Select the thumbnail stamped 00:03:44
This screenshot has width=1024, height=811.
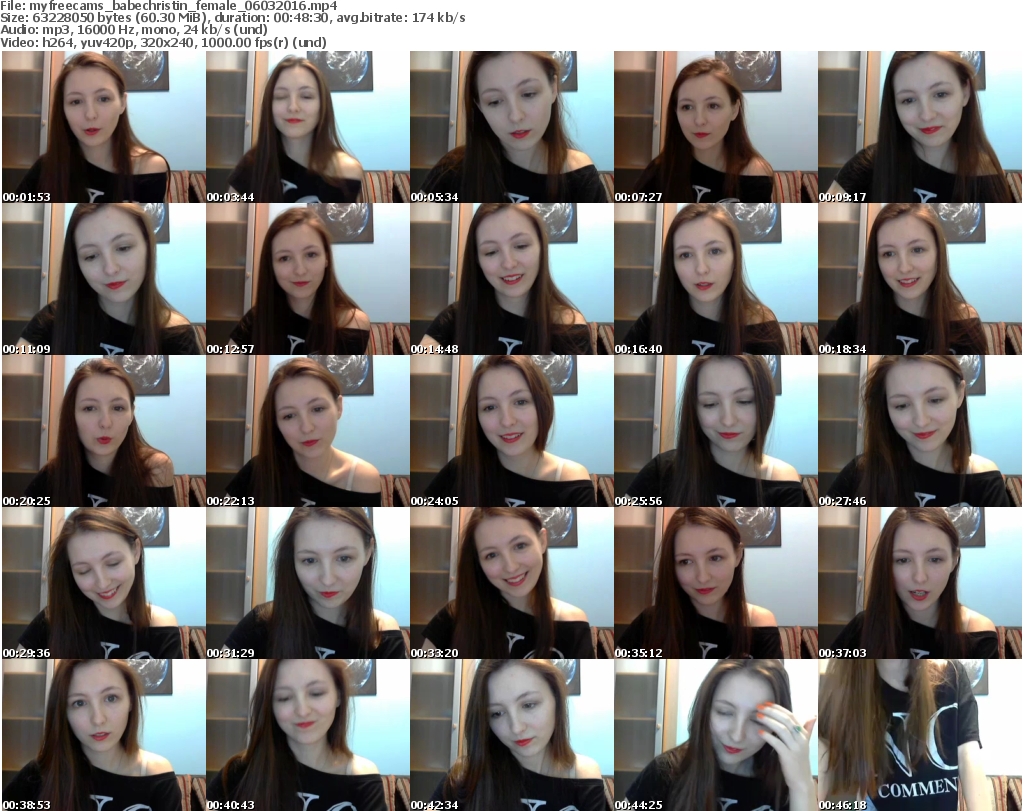[308, 127]
